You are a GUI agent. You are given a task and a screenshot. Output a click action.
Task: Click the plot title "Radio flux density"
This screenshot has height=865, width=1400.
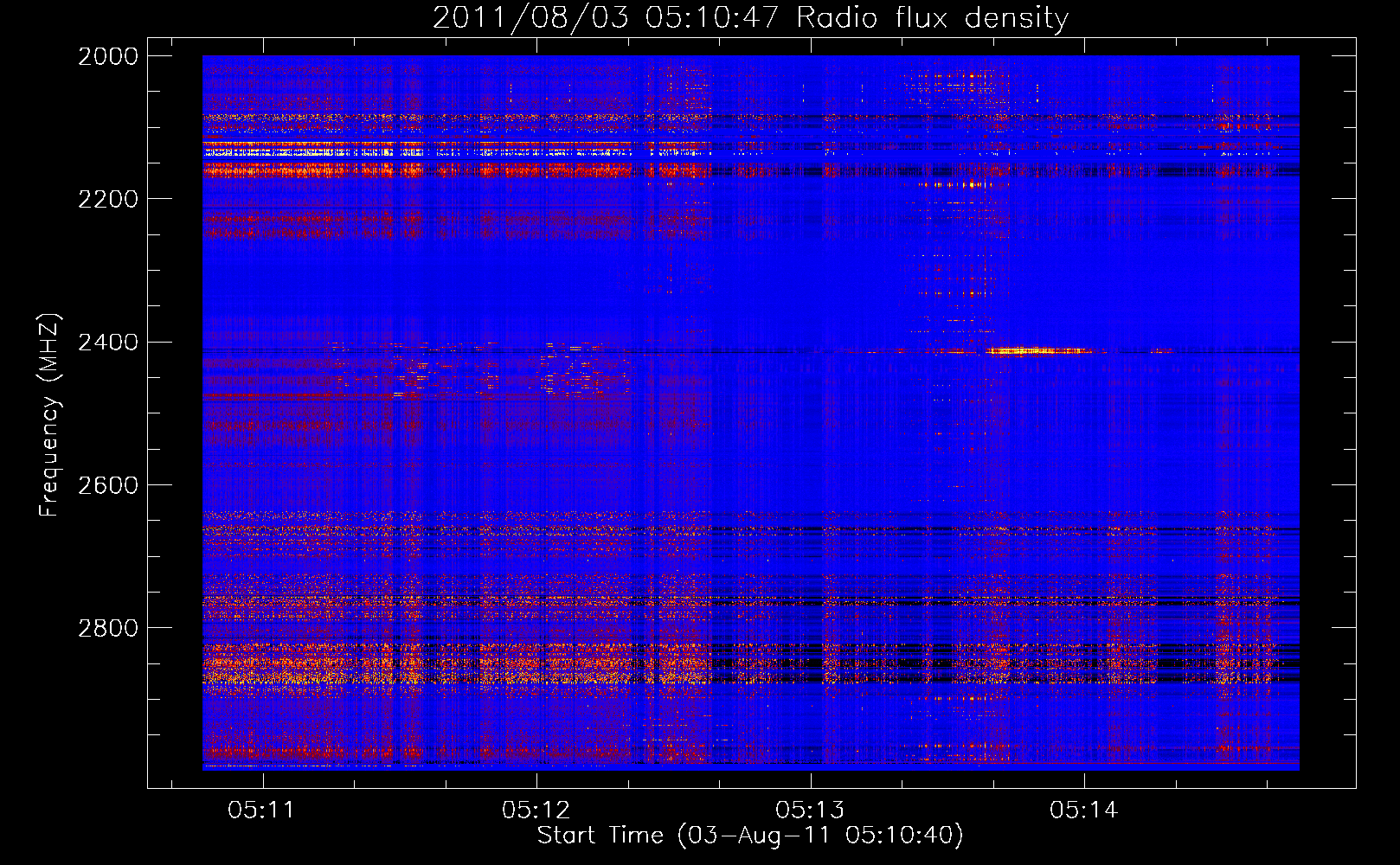[932, 18]
